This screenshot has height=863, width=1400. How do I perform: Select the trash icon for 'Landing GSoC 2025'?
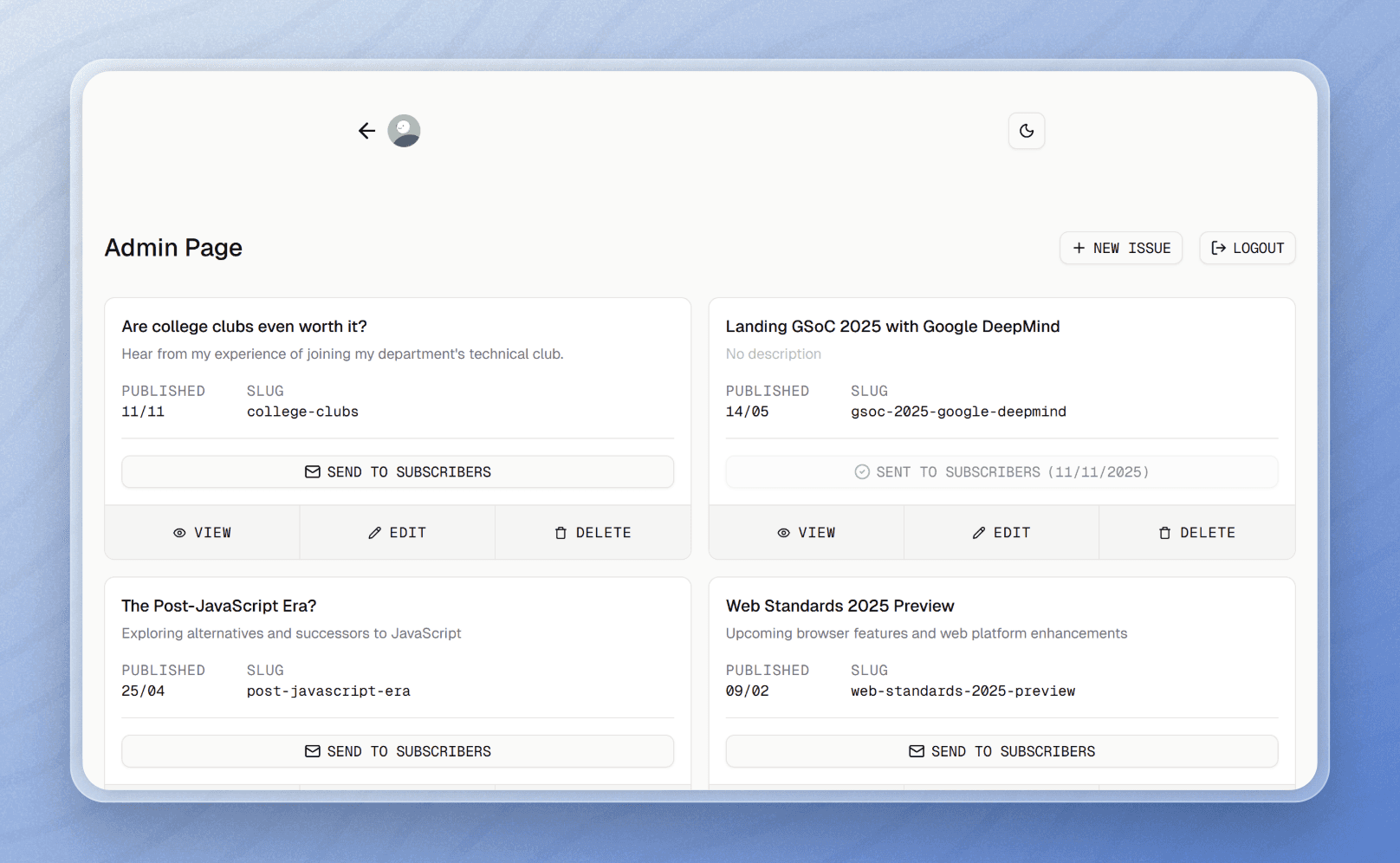point(1165,532)
